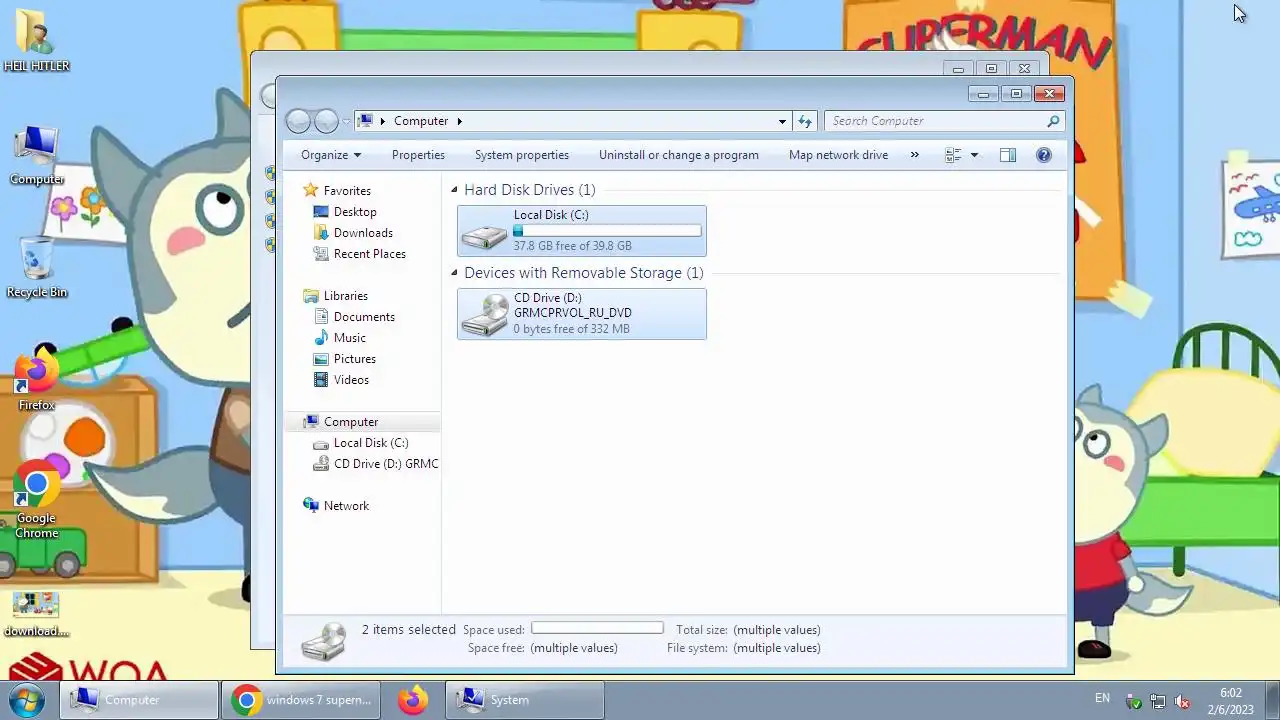This screenshot has width=1280, height=720.
Task: Click the green shield tray icon
Action: 1134,701
